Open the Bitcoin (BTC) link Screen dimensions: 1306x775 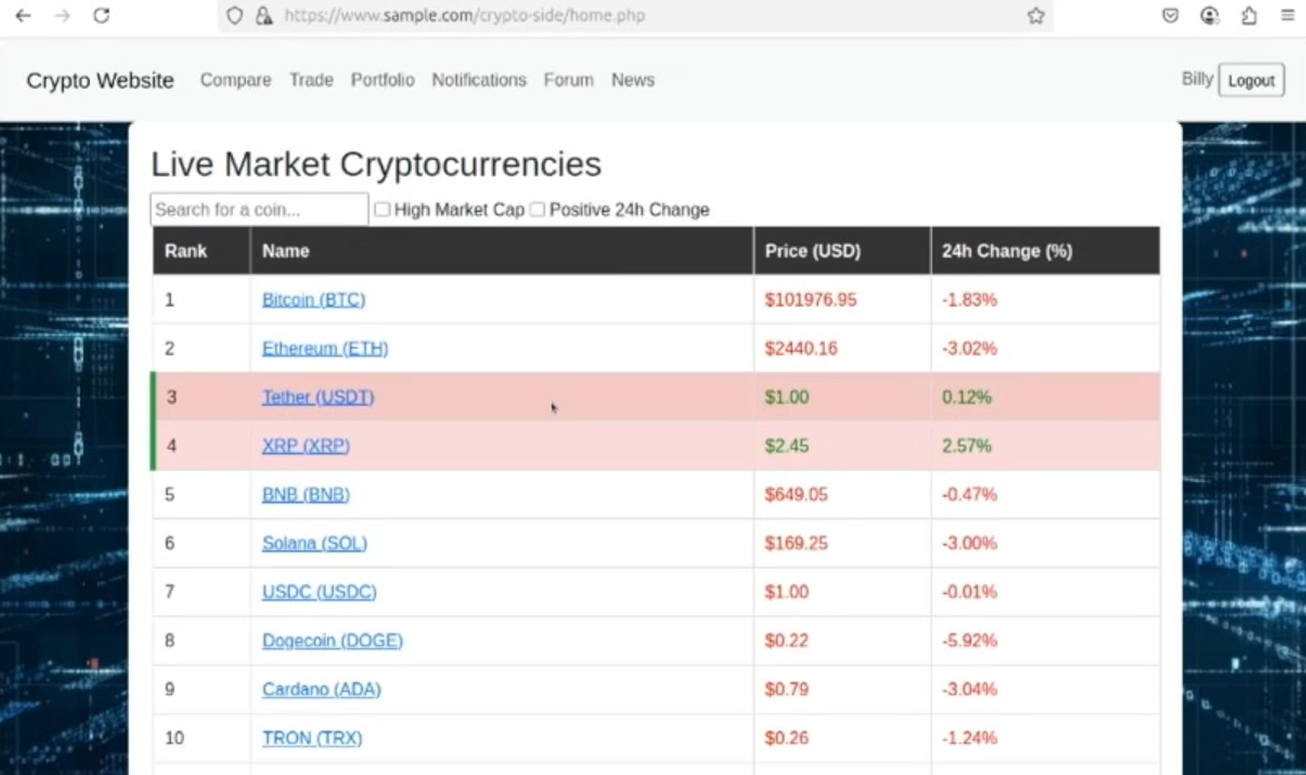coord(313,300)
